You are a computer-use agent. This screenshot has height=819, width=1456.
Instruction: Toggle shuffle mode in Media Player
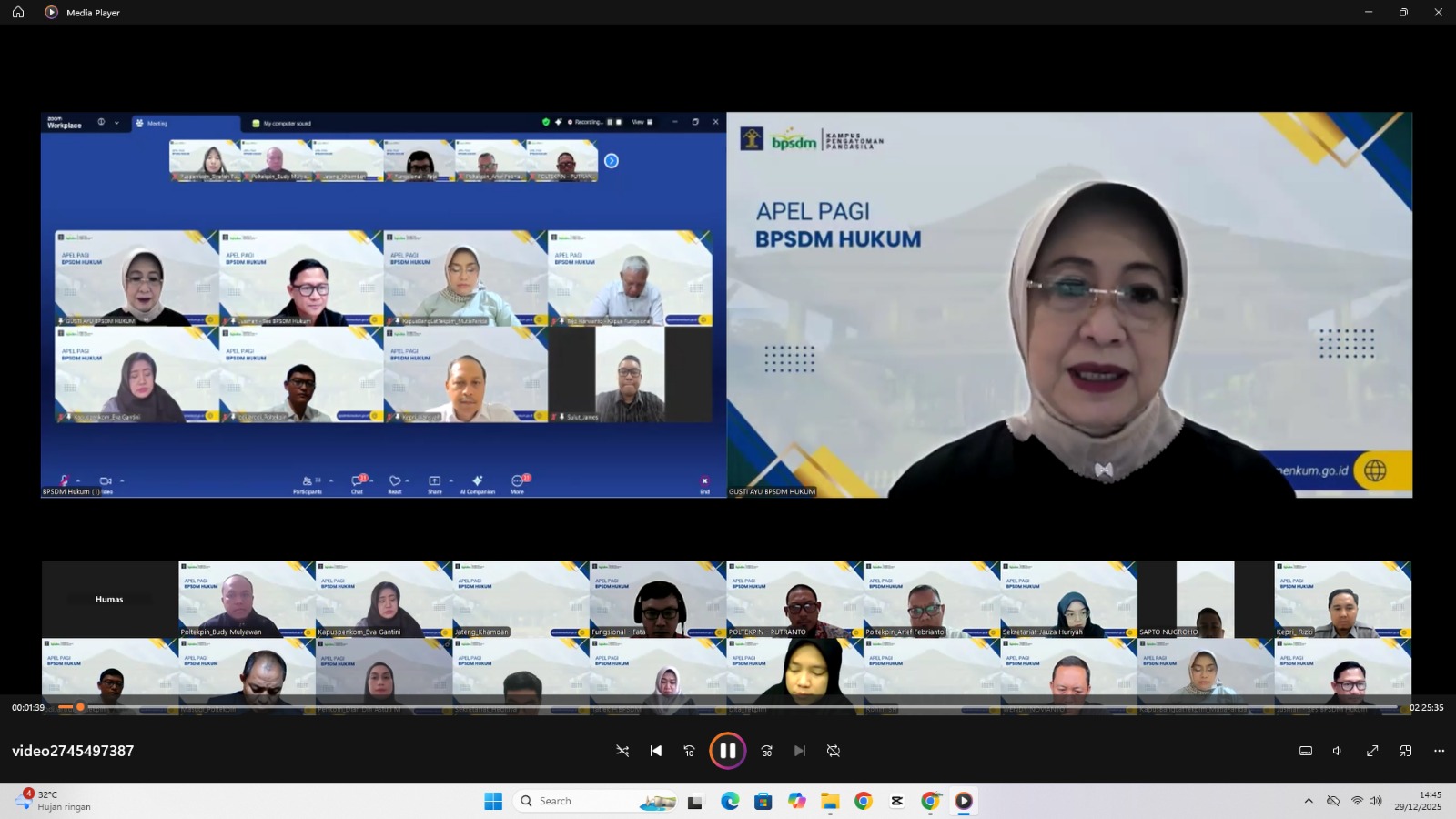click(622, 751)
